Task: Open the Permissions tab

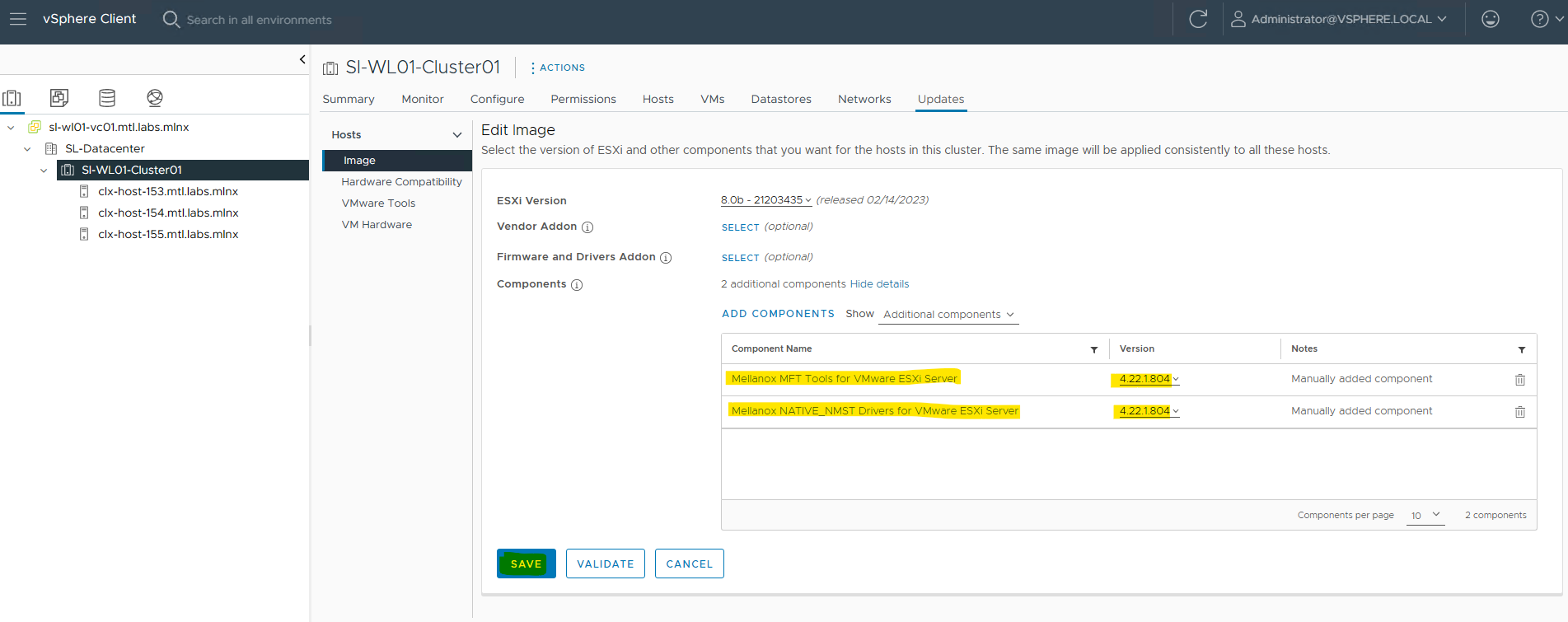Action: pyautogui.click(x=583, y=99)
